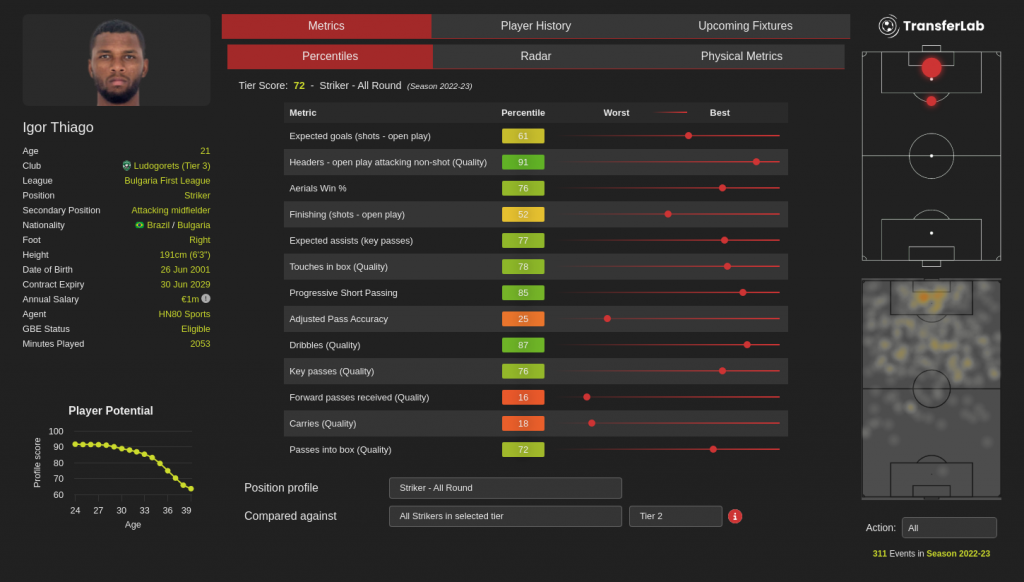The image size is (1024, 582).
Task: Expand the Tier 2 dropdown
Action: [x=675, y=516]
